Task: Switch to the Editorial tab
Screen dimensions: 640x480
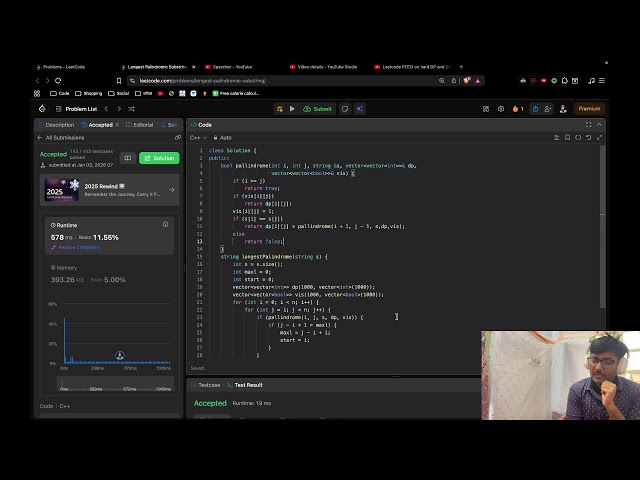Action: pyautogui.click(x=140, y=125)
